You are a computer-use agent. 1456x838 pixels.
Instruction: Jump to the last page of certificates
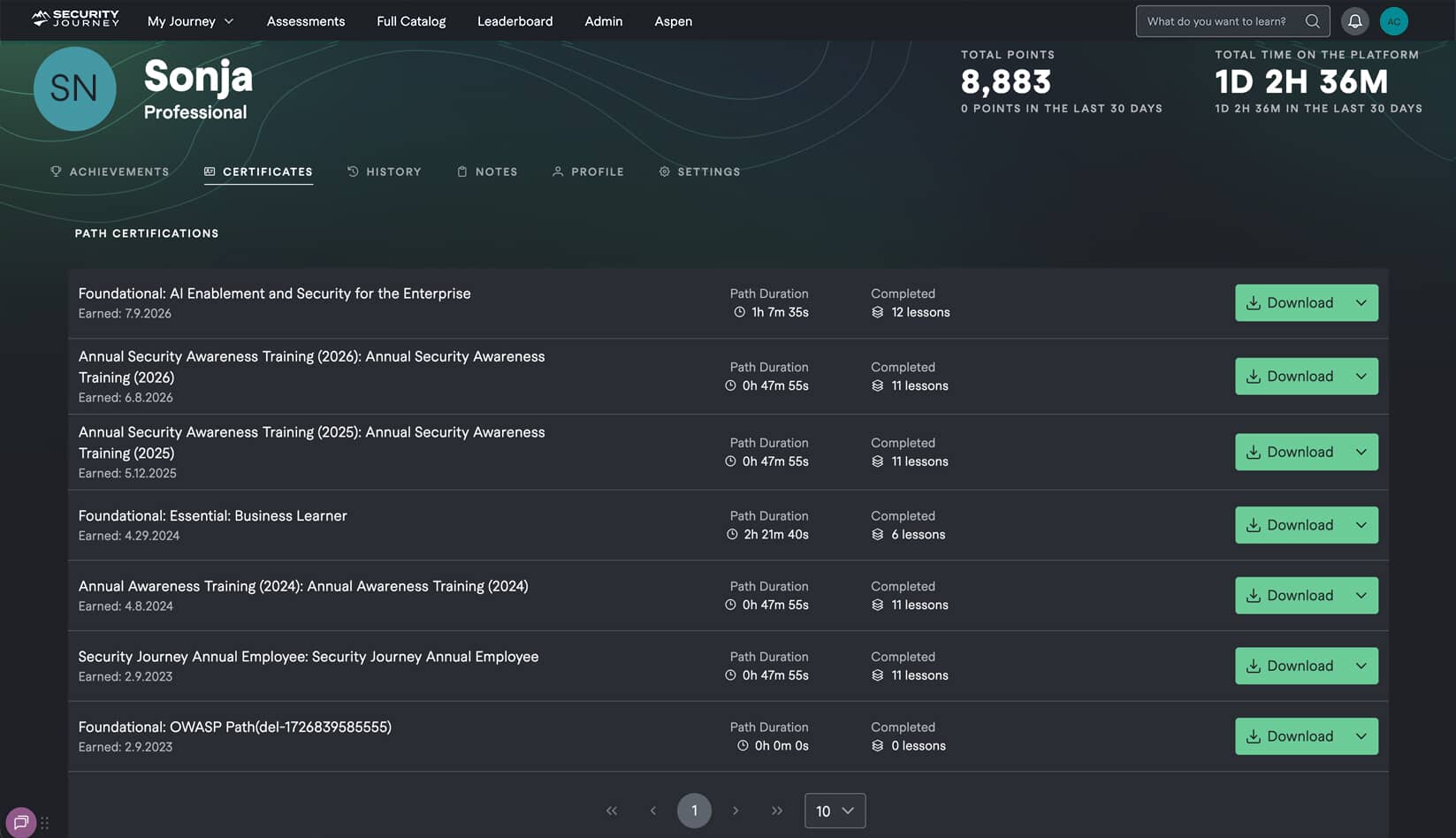pos(777,811)
